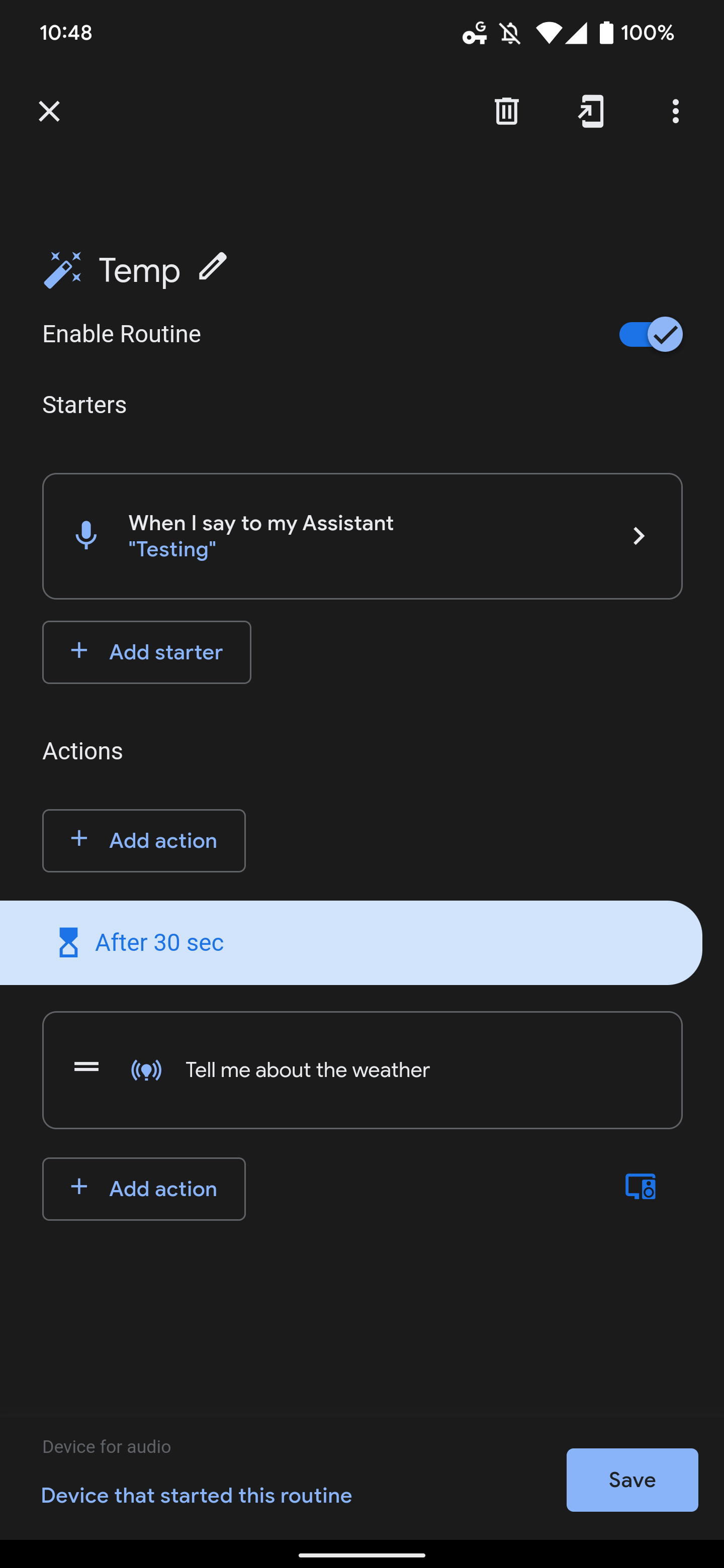Tap the broadcast icon on weather action
The height and width of the screenshot is (1568, 724).
tap(147, 1070)
